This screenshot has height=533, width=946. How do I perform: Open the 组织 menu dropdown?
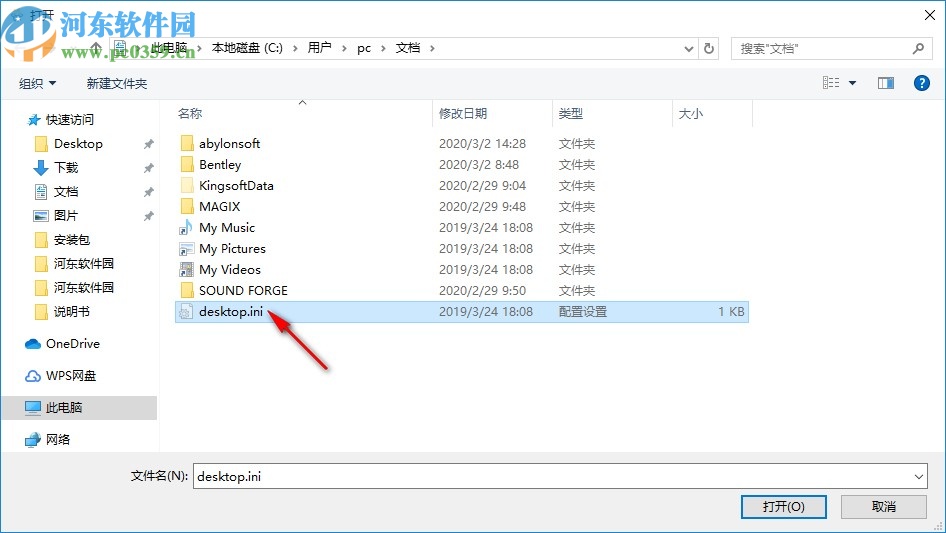click(x=37, y=83)
